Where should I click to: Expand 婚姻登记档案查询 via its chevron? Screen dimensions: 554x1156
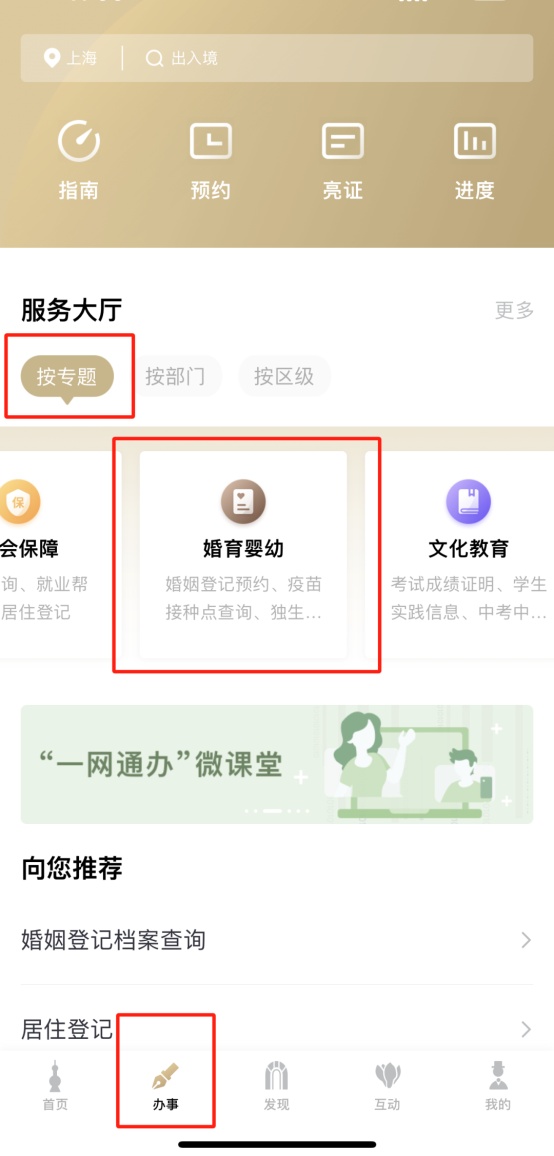coord(526,940)
